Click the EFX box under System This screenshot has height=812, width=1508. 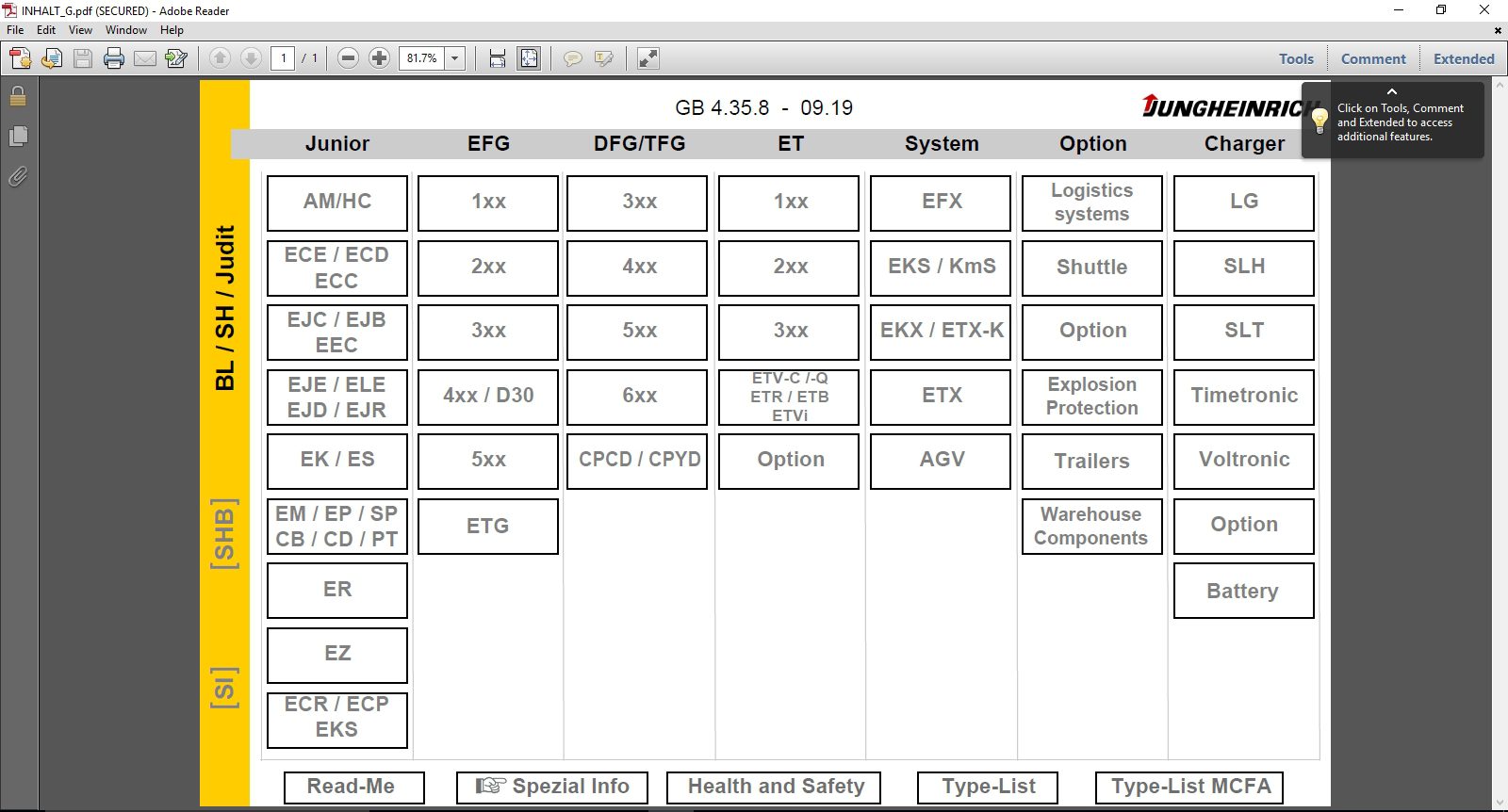(941, 203)
